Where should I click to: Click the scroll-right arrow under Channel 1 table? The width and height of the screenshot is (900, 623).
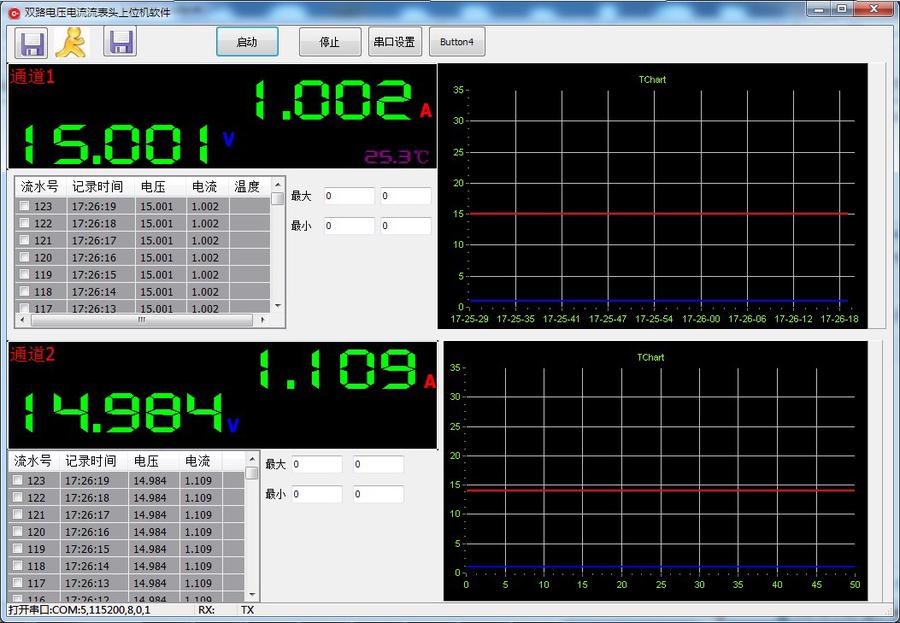(263, 320)
